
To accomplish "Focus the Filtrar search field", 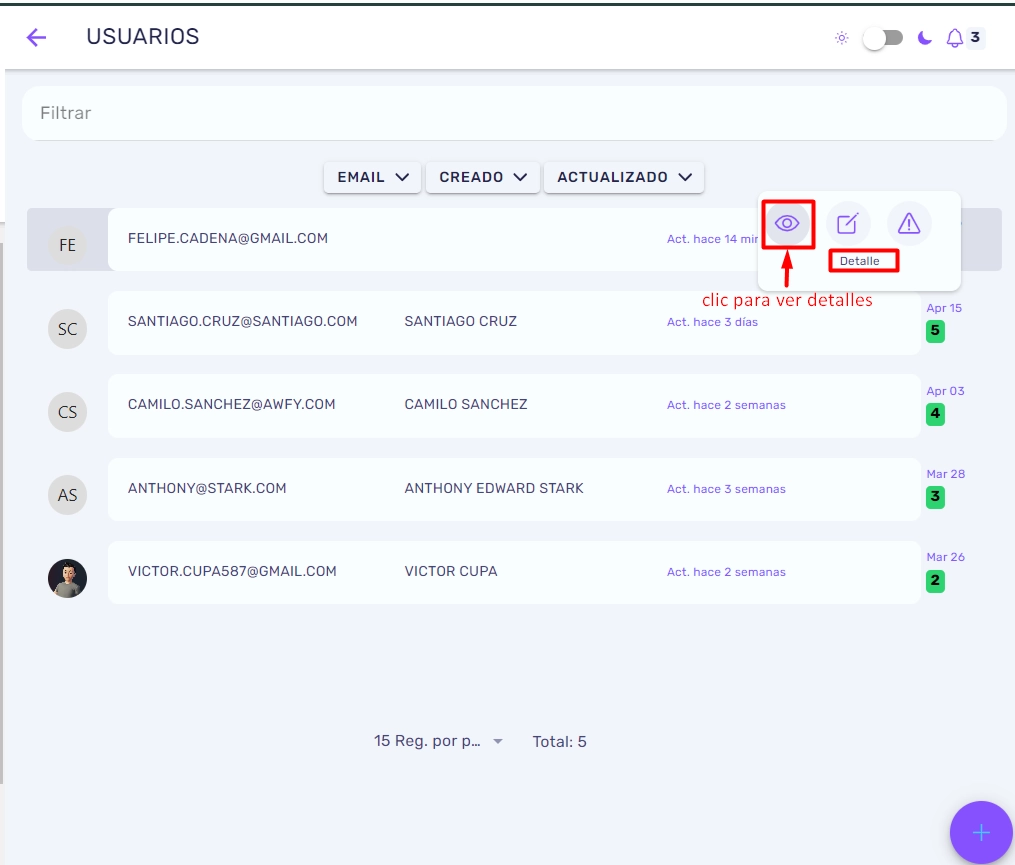I will click(x=514, y=113).
